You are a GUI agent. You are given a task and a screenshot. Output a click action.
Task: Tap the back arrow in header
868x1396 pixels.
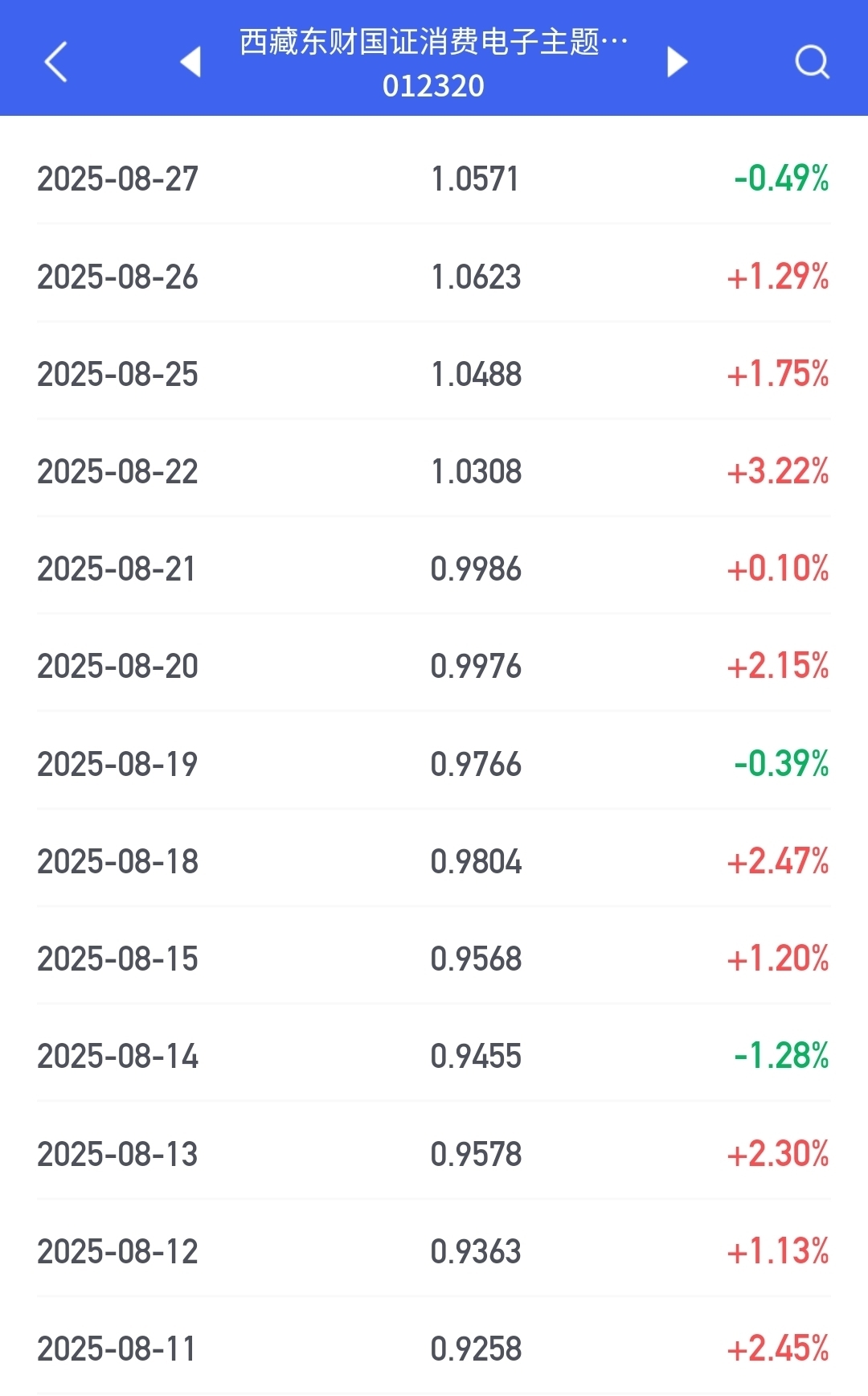pos(55,62)
